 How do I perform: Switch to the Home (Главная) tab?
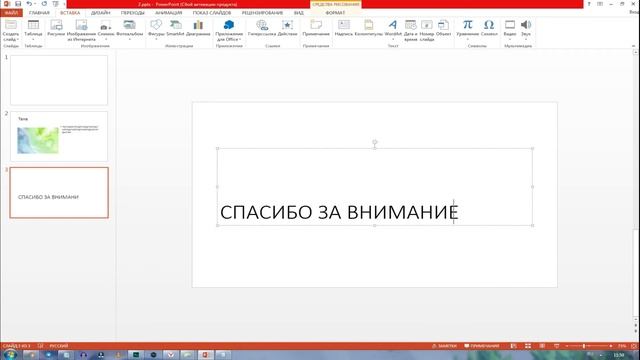[x=39, y=13]
